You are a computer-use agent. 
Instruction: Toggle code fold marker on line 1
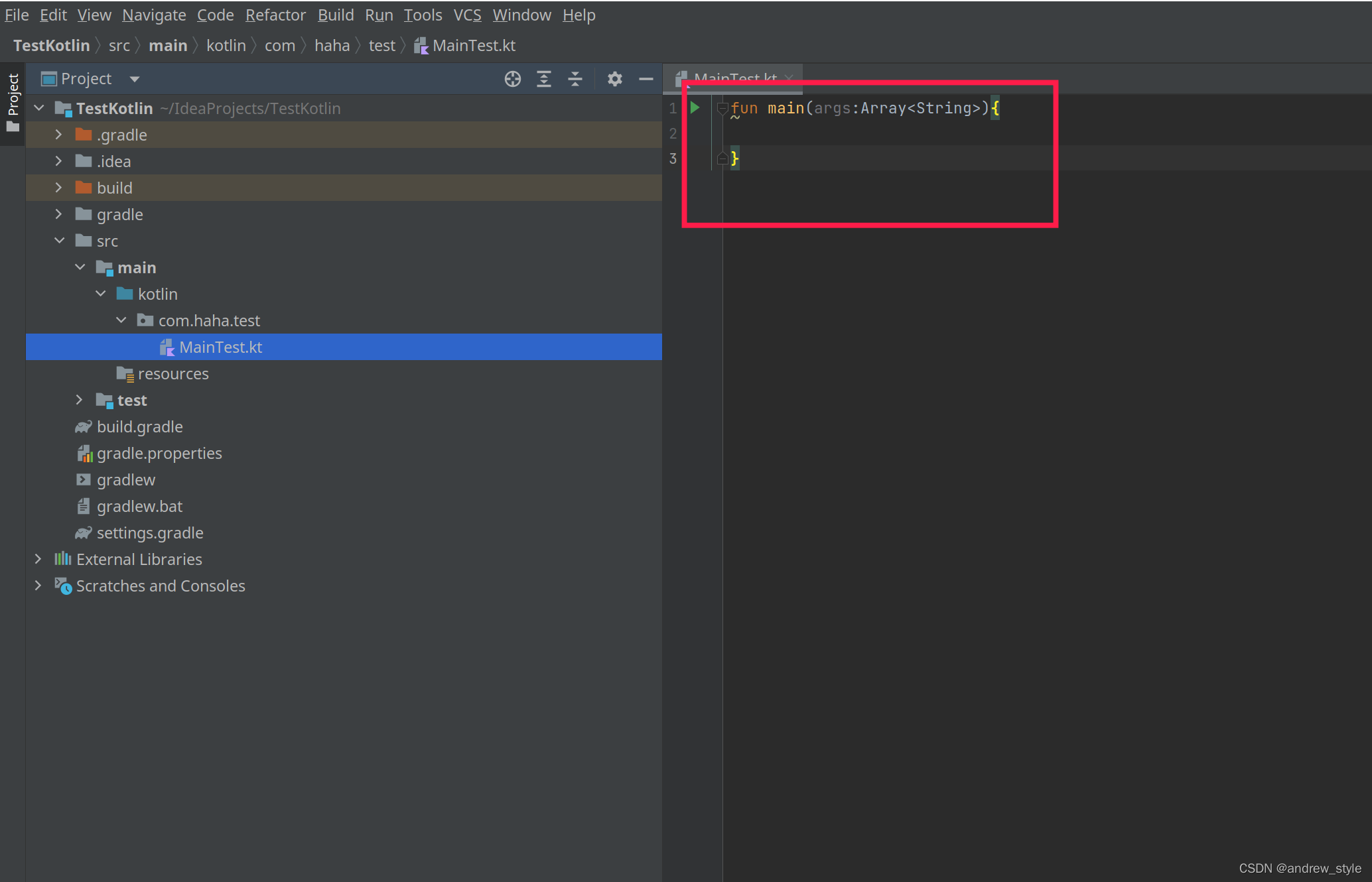pos(722,108)
